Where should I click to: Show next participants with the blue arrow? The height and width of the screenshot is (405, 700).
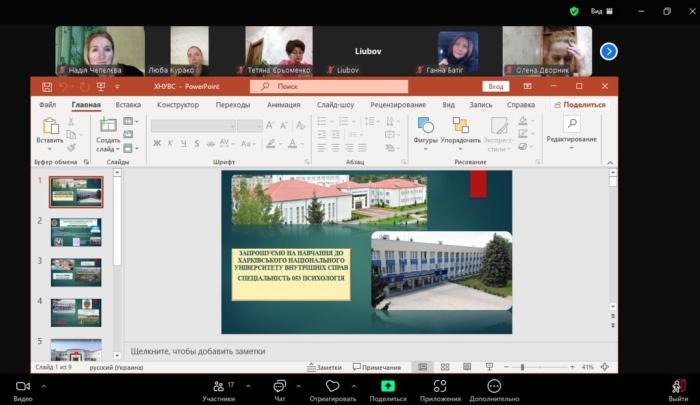(x=608, y=51)
